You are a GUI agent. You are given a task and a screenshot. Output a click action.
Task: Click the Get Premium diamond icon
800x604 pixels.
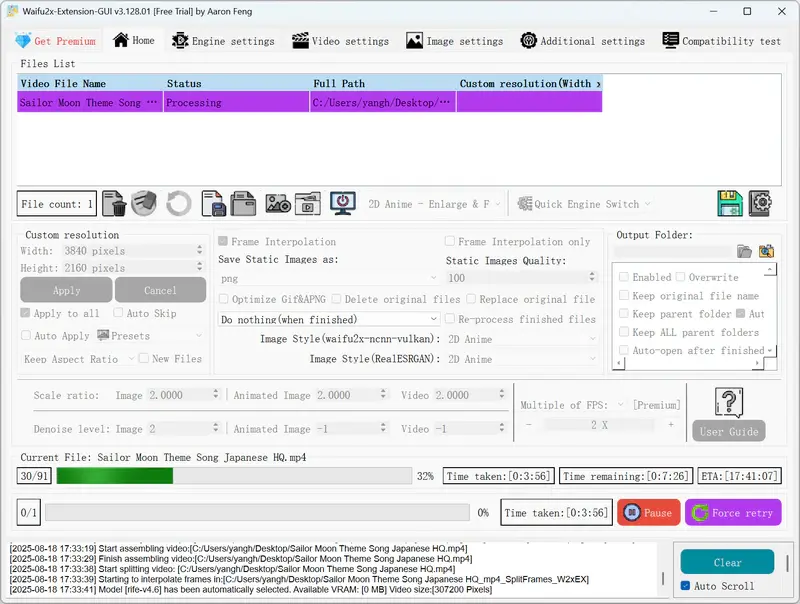(x=23, y=41)
